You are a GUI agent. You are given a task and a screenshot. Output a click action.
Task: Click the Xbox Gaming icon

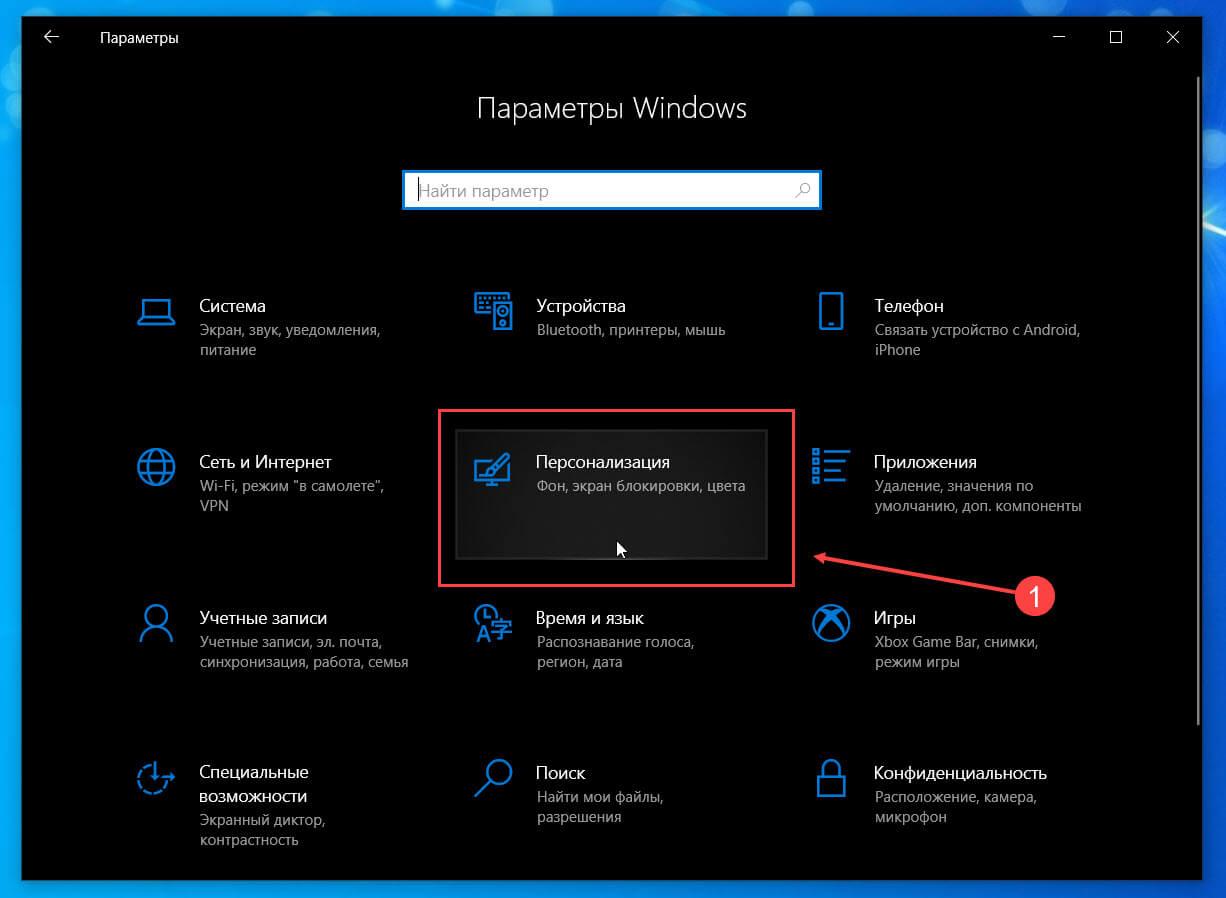[x=831, y=623]
